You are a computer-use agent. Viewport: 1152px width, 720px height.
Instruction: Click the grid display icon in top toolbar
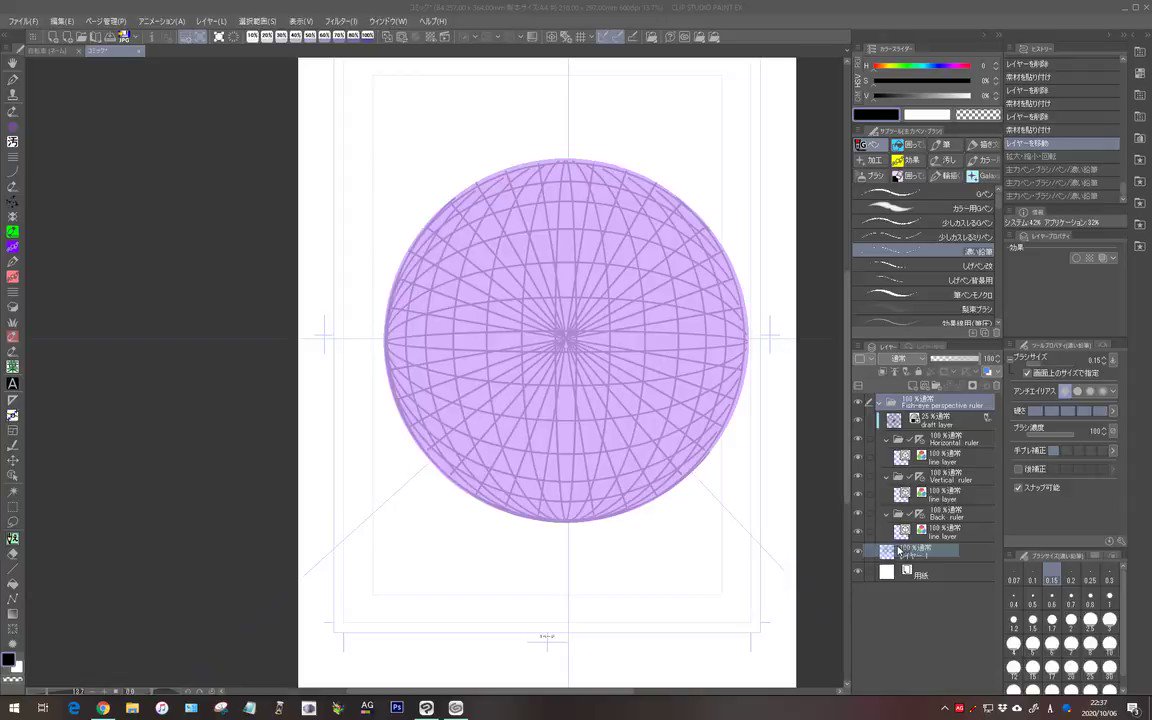[580, 37]
